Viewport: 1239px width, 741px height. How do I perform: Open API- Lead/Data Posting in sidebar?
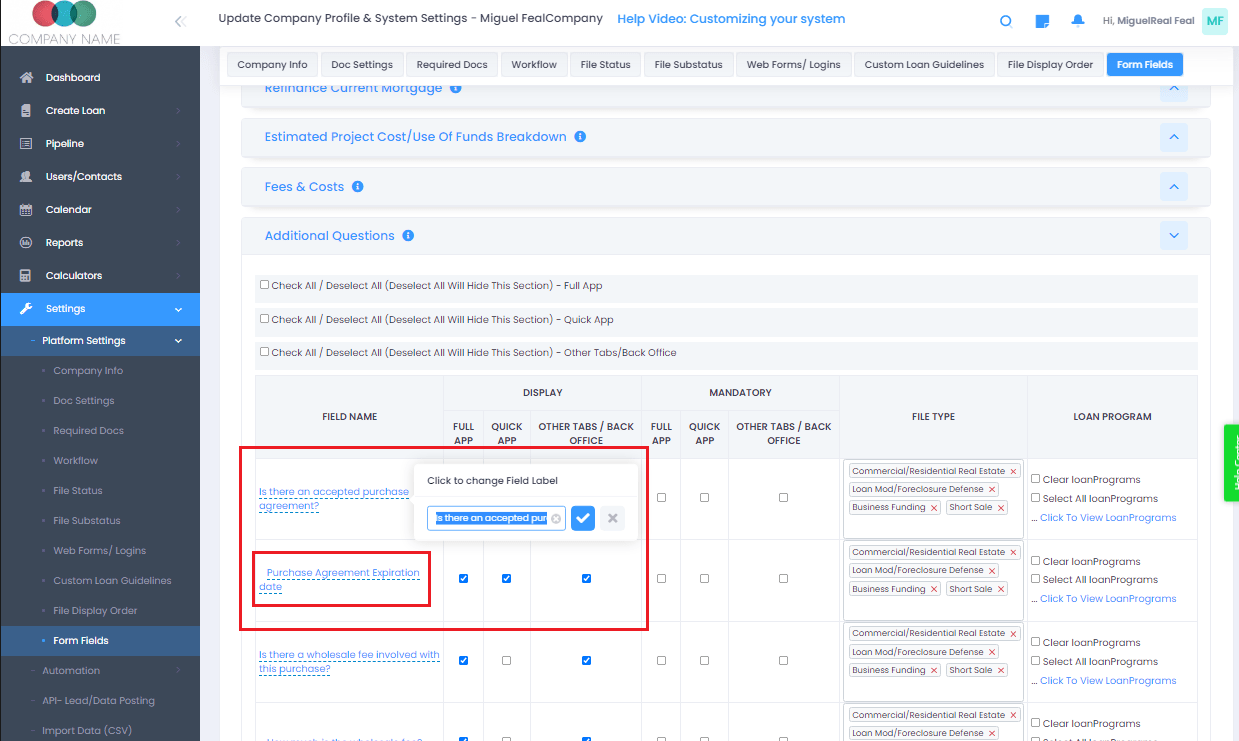point(98,701)
